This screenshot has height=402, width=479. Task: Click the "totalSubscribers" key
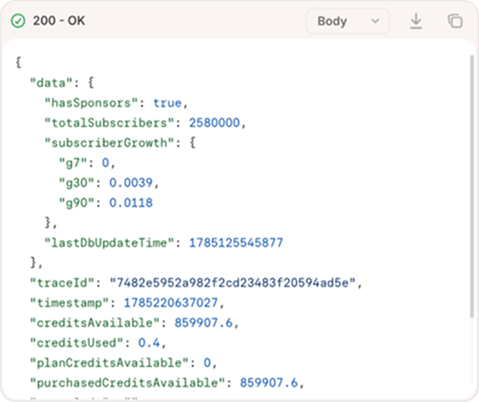coord(109,123)
